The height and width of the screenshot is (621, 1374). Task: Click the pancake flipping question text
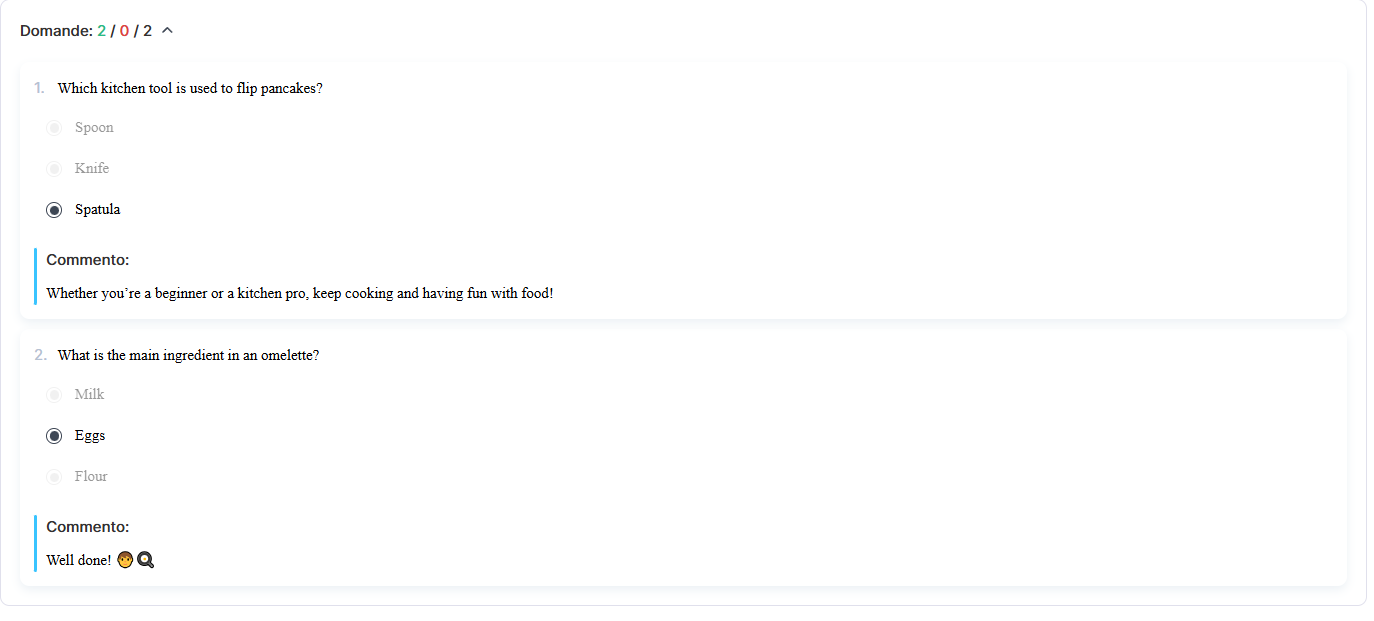point(190,88)
